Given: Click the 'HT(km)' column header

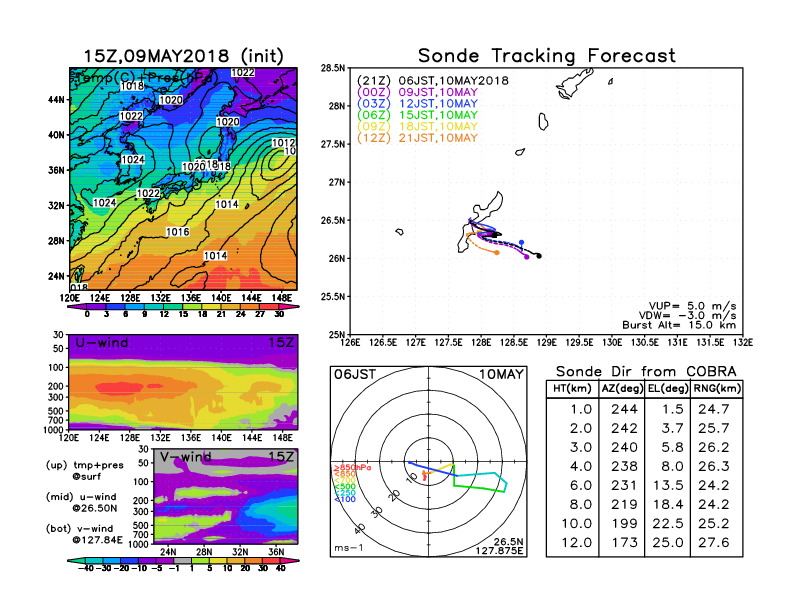Looking at the screenshot, I should (x=572, y=389).
